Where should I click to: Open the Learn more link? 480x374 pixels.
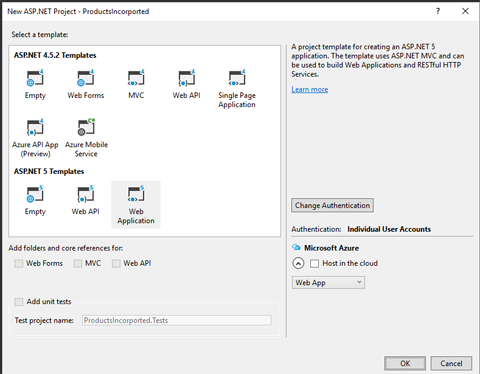point(310,89)
